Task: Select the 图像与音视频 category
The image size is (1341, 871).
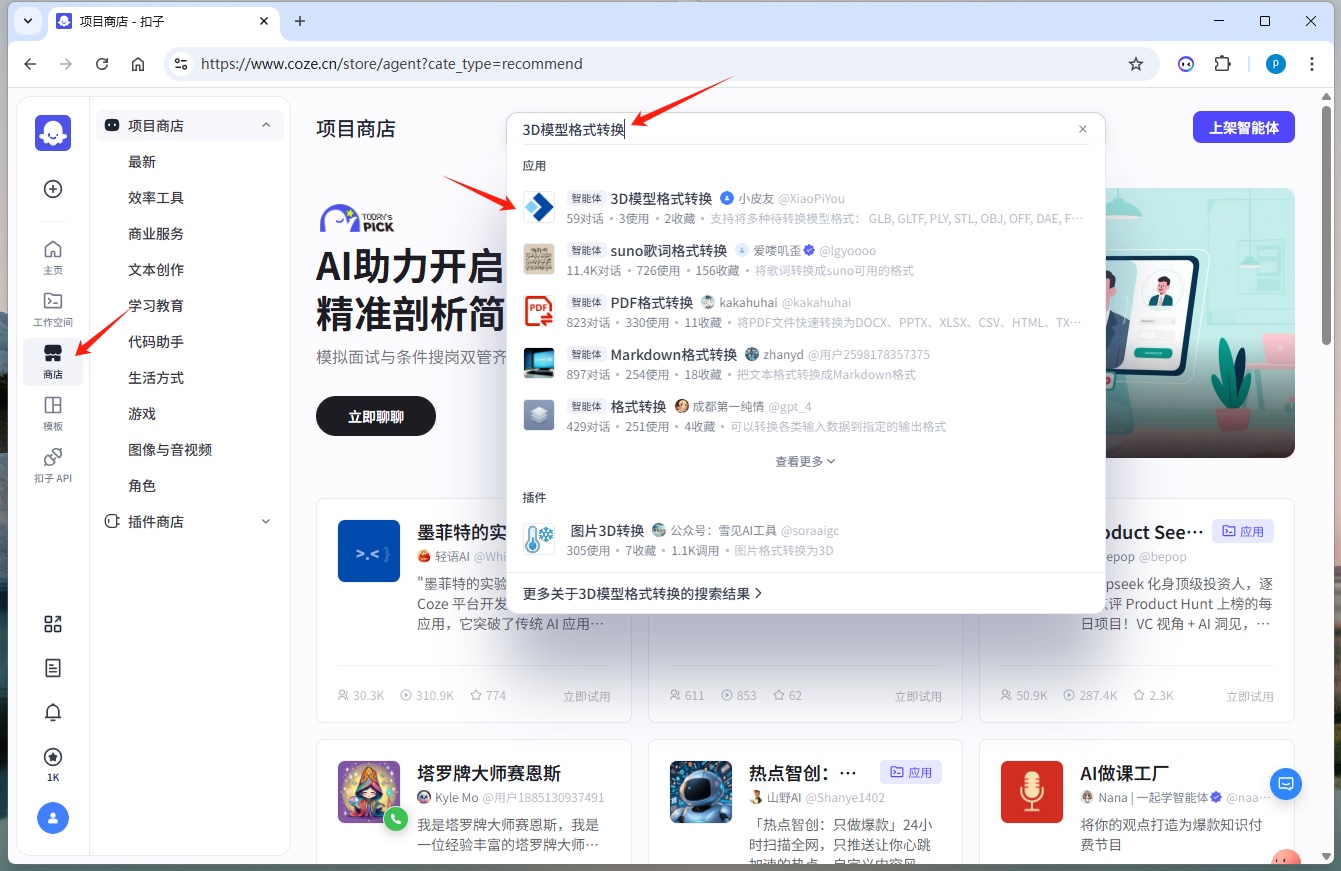Action: click(x=170, y=450)
